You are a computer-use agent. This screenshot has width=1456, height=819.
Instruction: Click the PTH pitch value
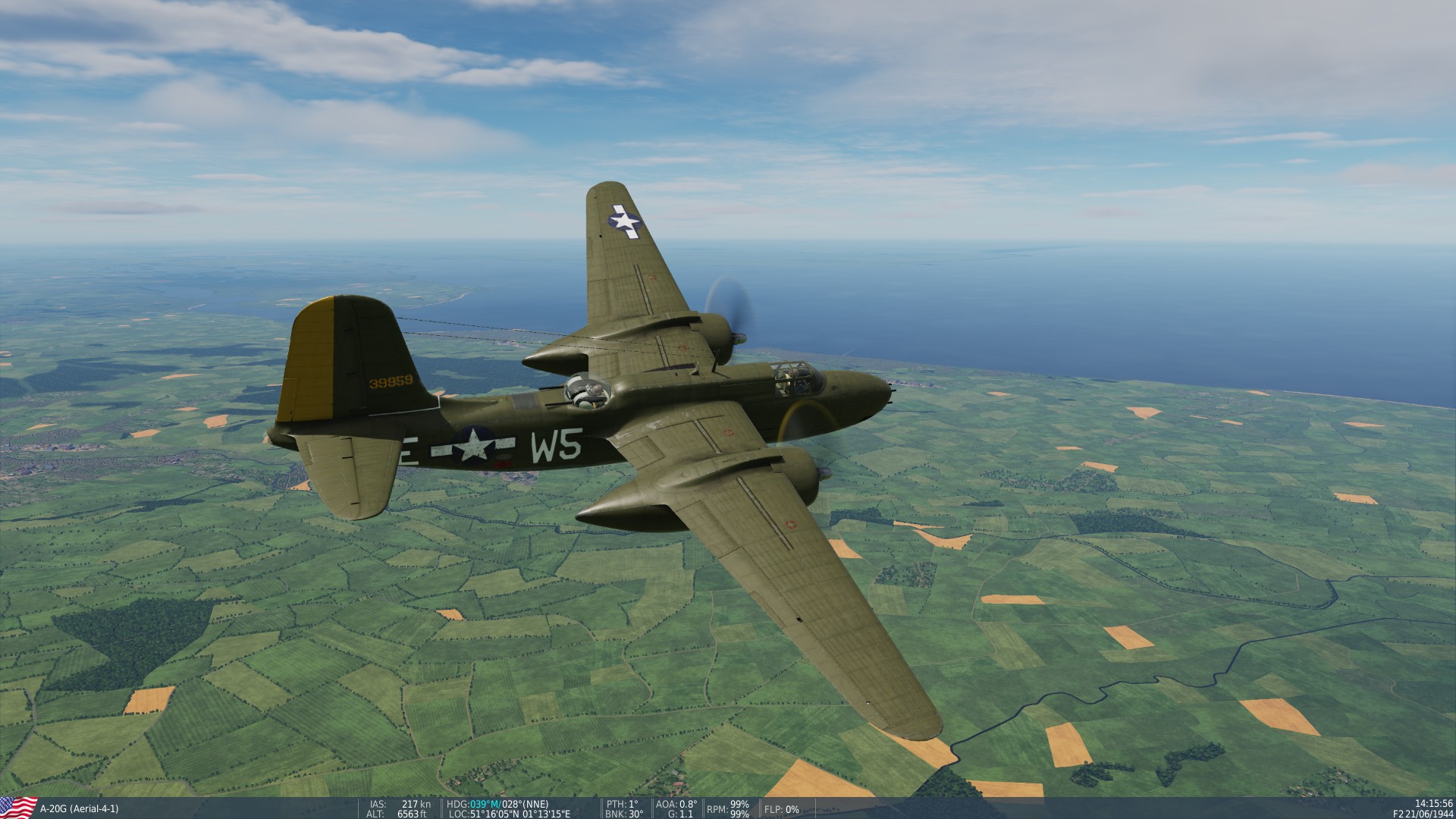pos(623,805)
